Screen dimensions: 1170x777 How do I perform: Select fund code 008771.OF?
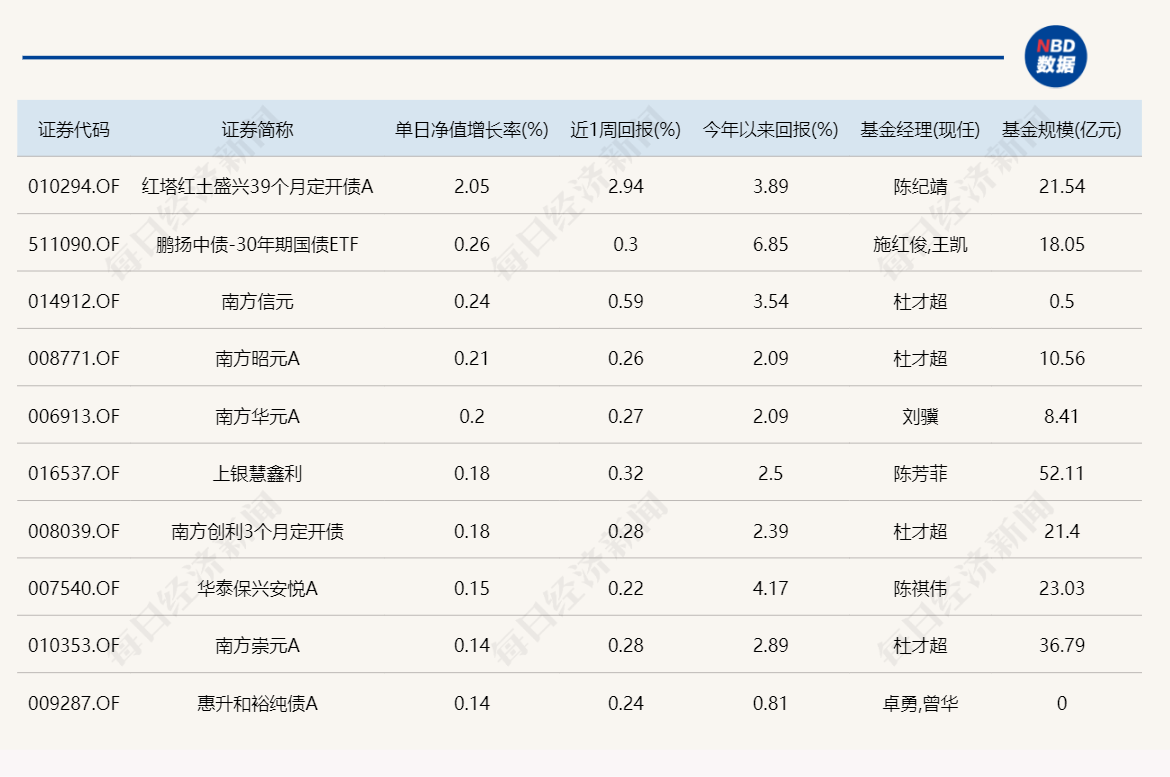click(x=74, y=358)
